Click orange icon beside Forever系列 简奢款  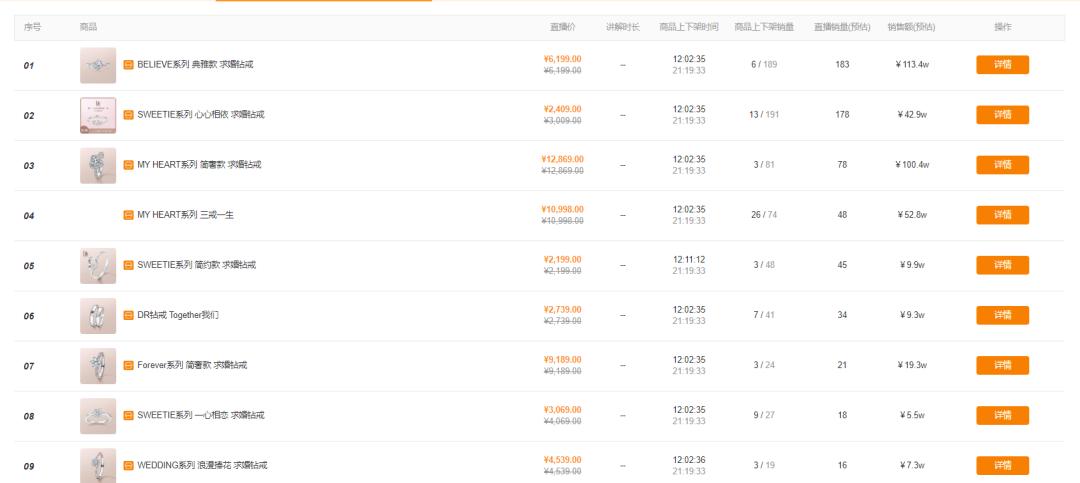pyautogui.click(x=128, y=365)
